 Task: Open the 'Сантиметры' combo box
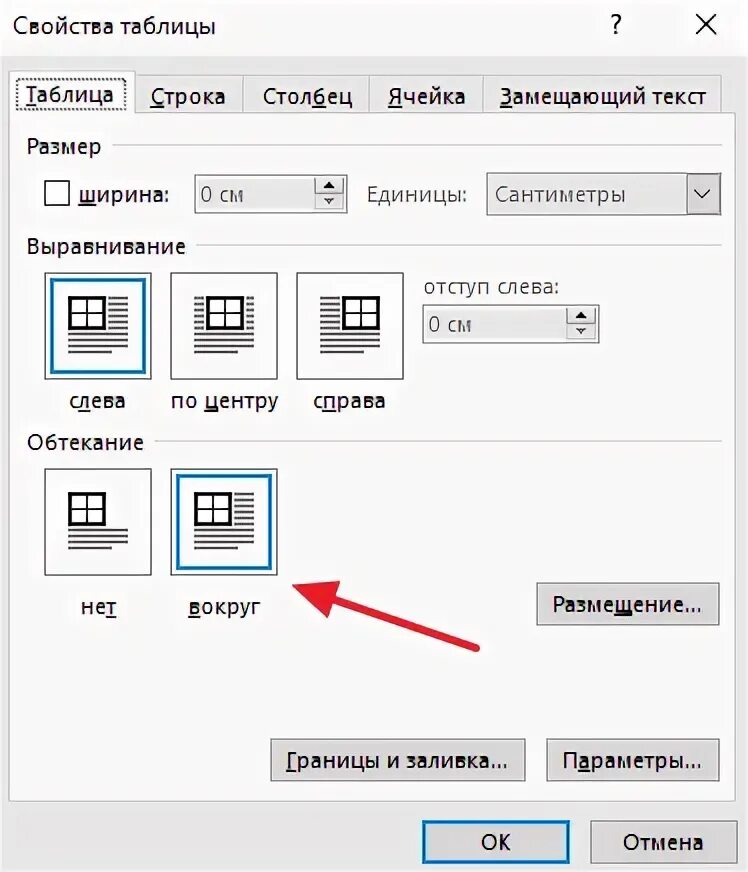(x=603, y=194)
